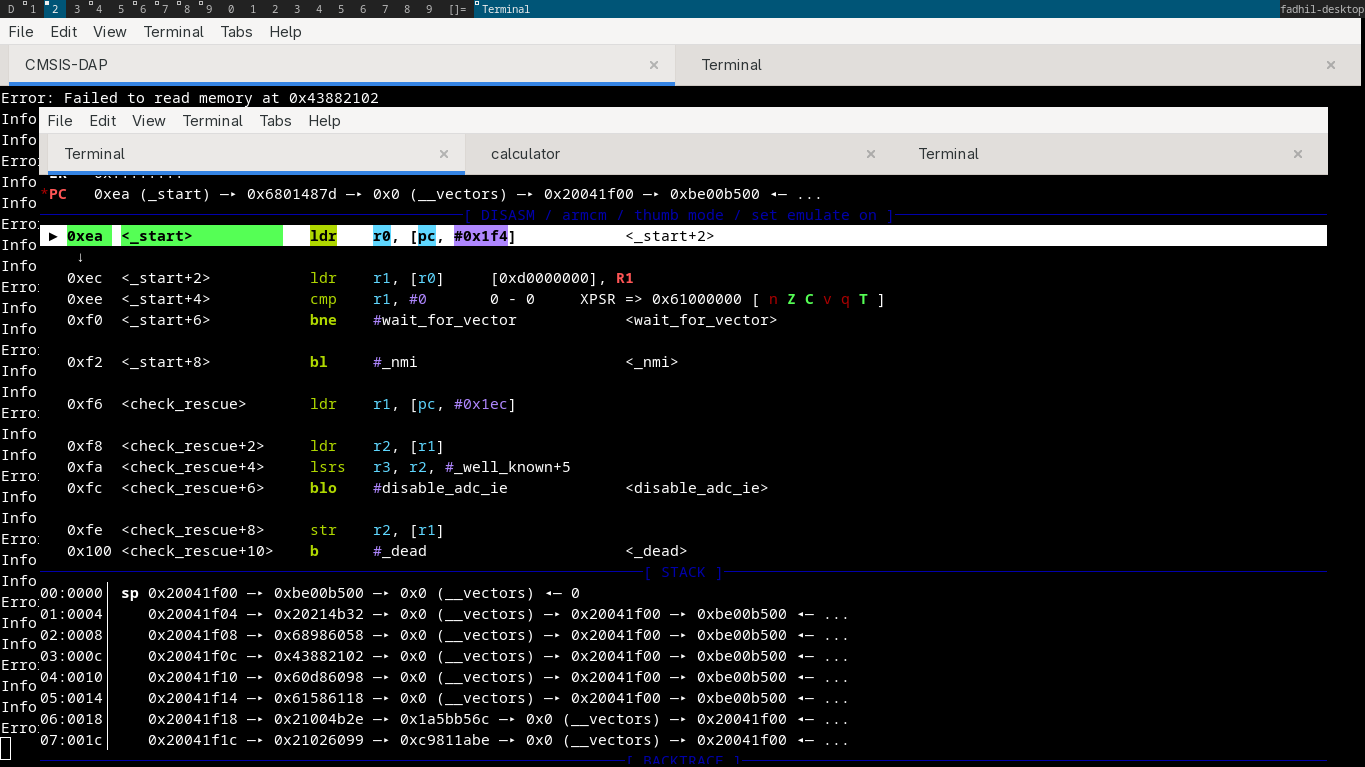Close the calculator tab
The width and height of the screenshot is (1365, 767).
pyautogui.click(x=871, y=154)
